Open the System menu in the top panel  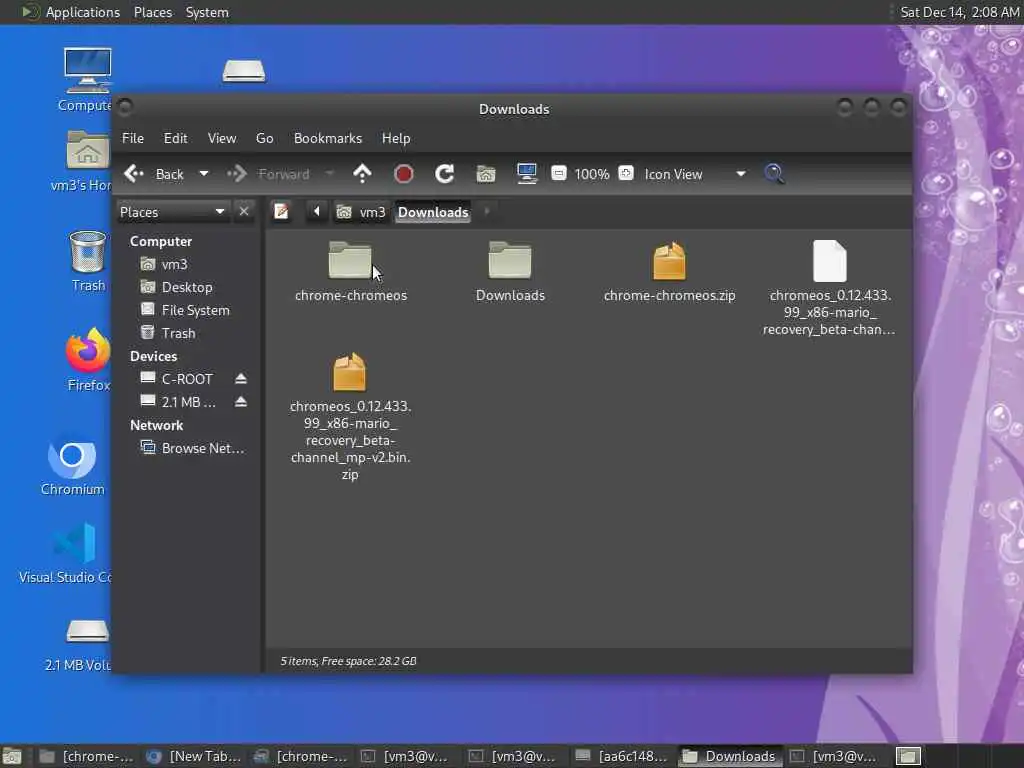(207, 12)
